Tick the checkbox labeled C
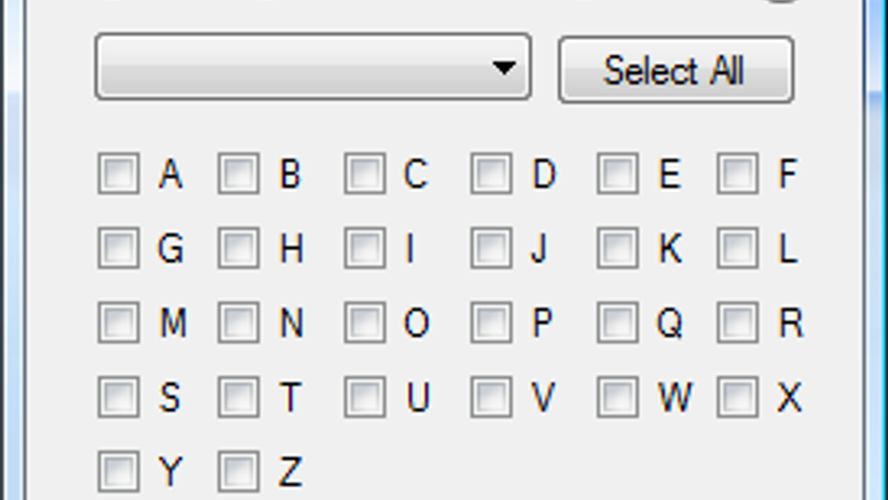 pos(364,174)
